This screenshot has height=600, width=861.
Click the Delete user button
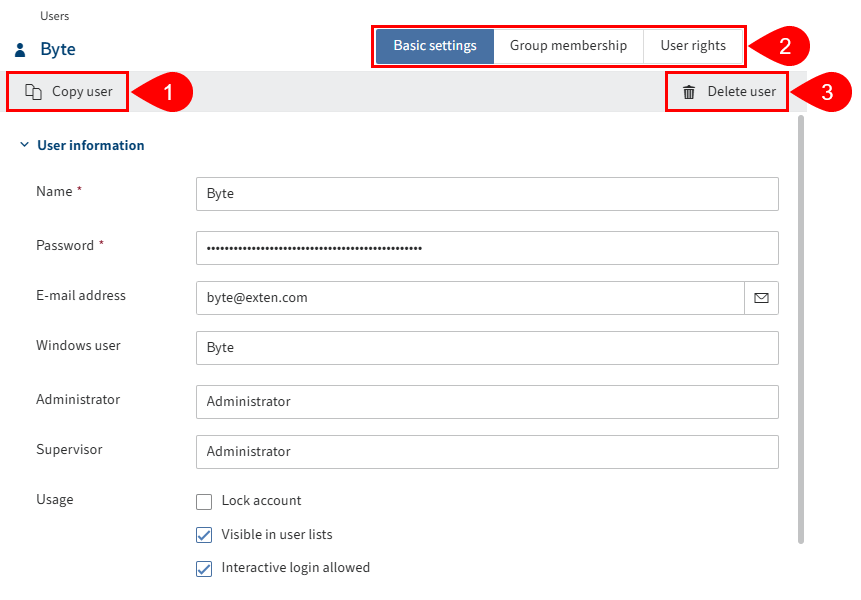click(727, 91)
